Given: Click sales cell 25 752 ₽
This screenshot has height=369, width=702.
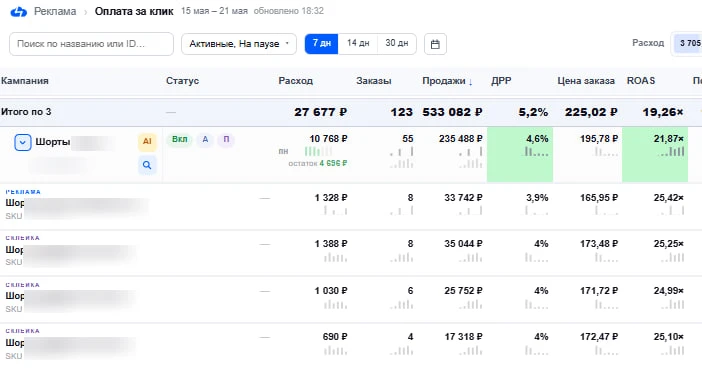Looking at the screenshot, I should click(x=463, y=291).
